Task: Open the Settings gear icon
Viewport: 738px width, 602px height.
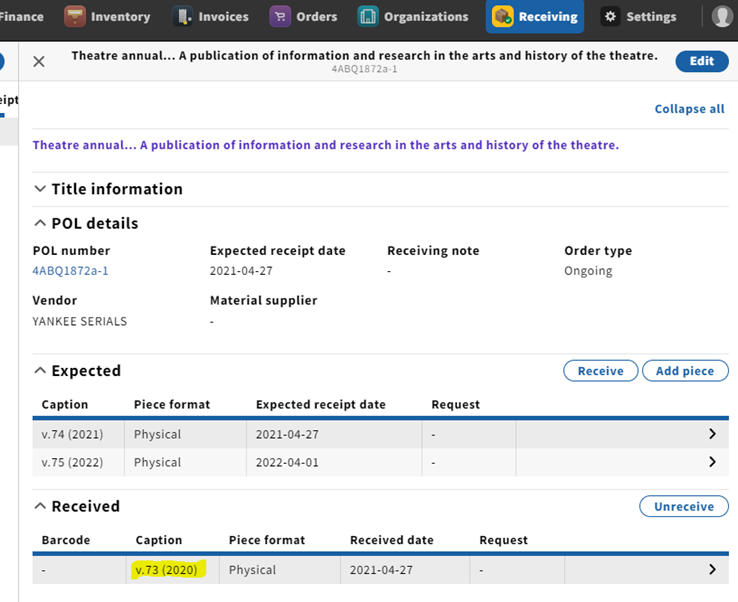Action: [x=610, y=16]
